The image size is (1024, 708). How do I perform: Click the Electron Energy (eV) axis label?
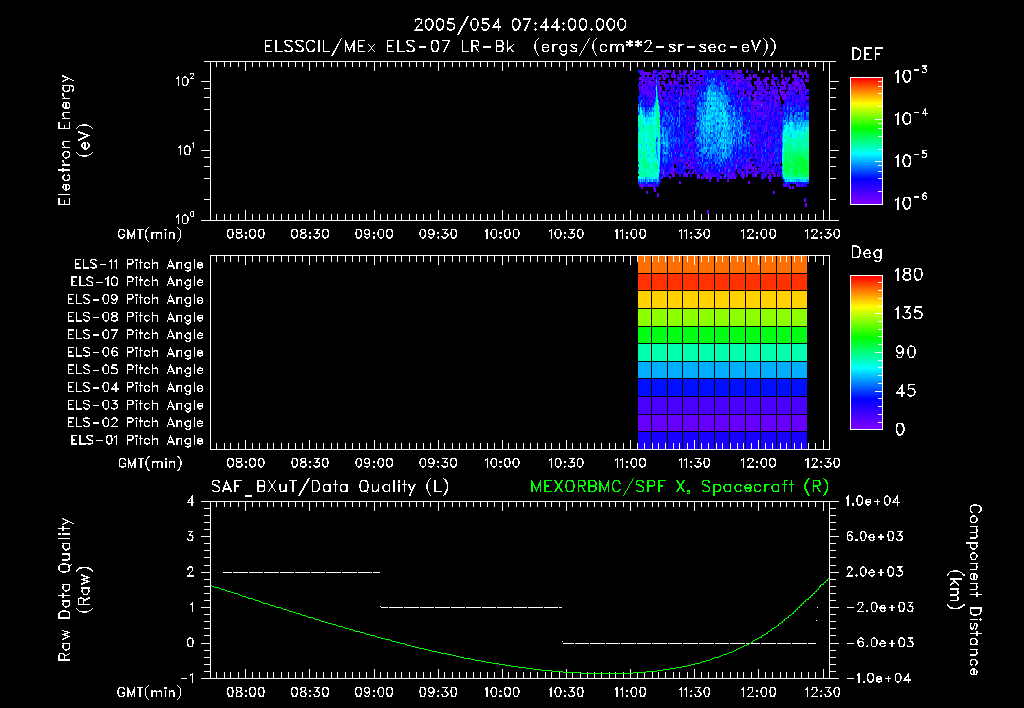coord(74,140)
